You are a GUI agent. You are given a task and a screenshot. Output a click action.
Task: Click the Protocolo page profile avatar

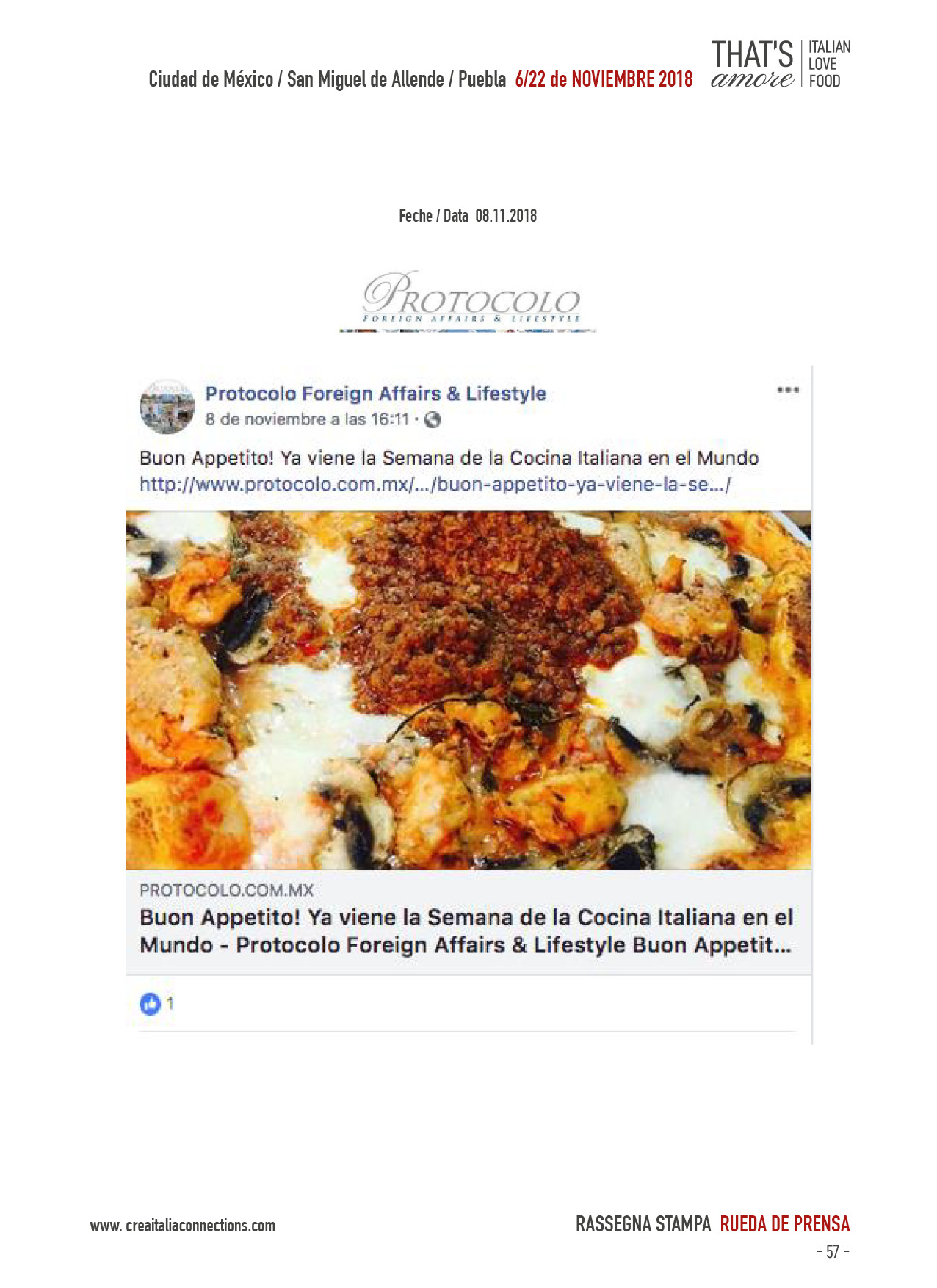(167, 406)
